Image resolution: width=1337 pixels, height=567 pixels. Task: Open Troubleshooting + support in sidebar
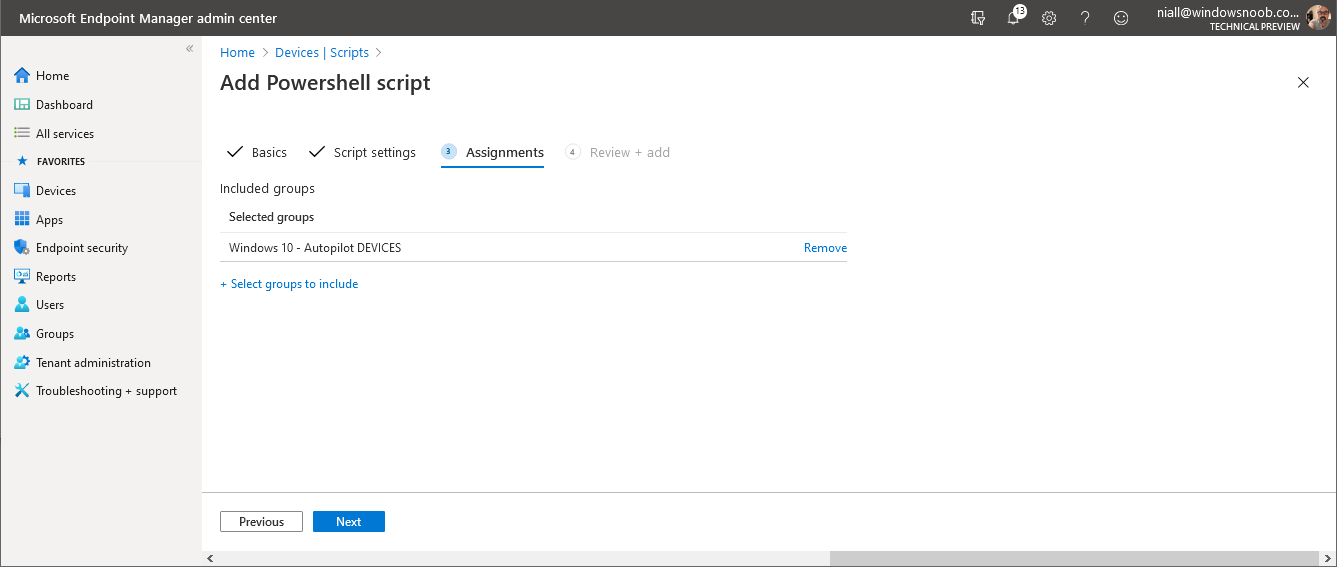[106, 391]
